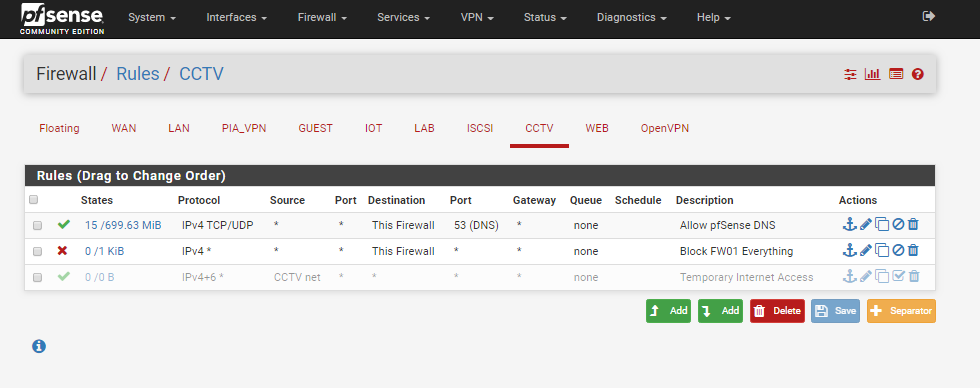The image size is (980, 388).
Task: Add rule to bottom of list
Action: pos(721,311)
